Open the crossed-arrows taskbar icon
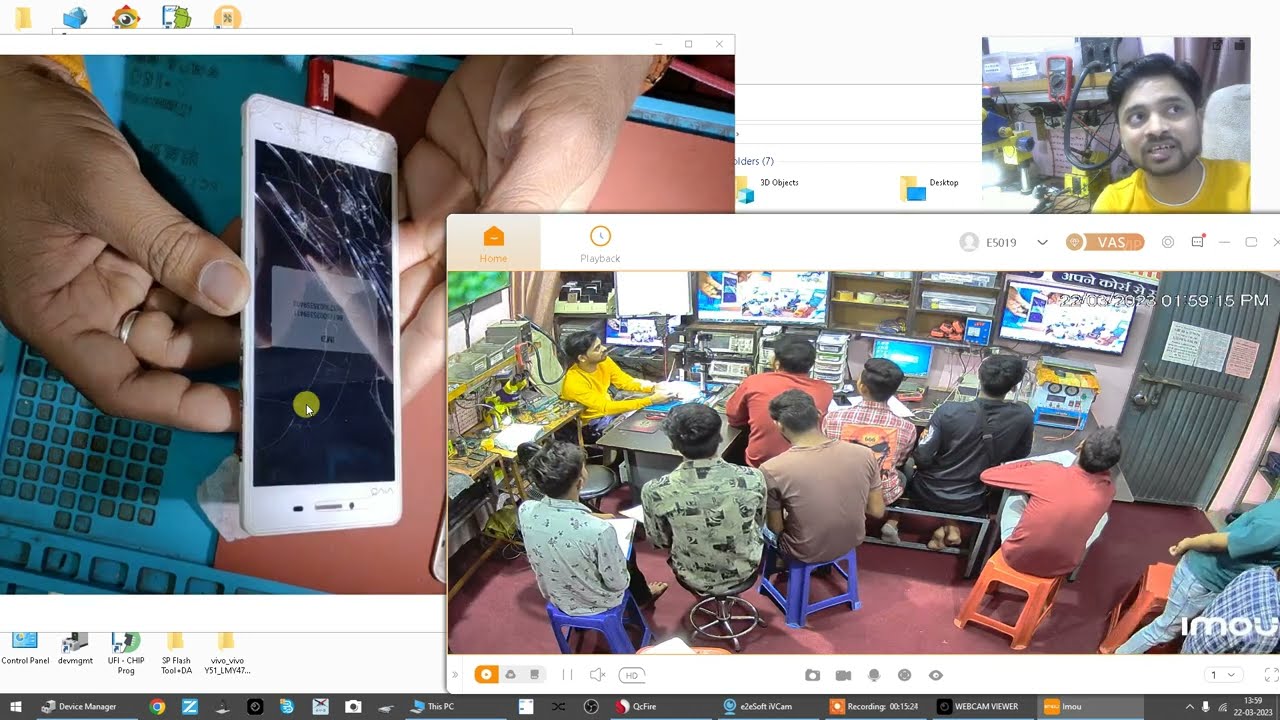 [558, 706]
